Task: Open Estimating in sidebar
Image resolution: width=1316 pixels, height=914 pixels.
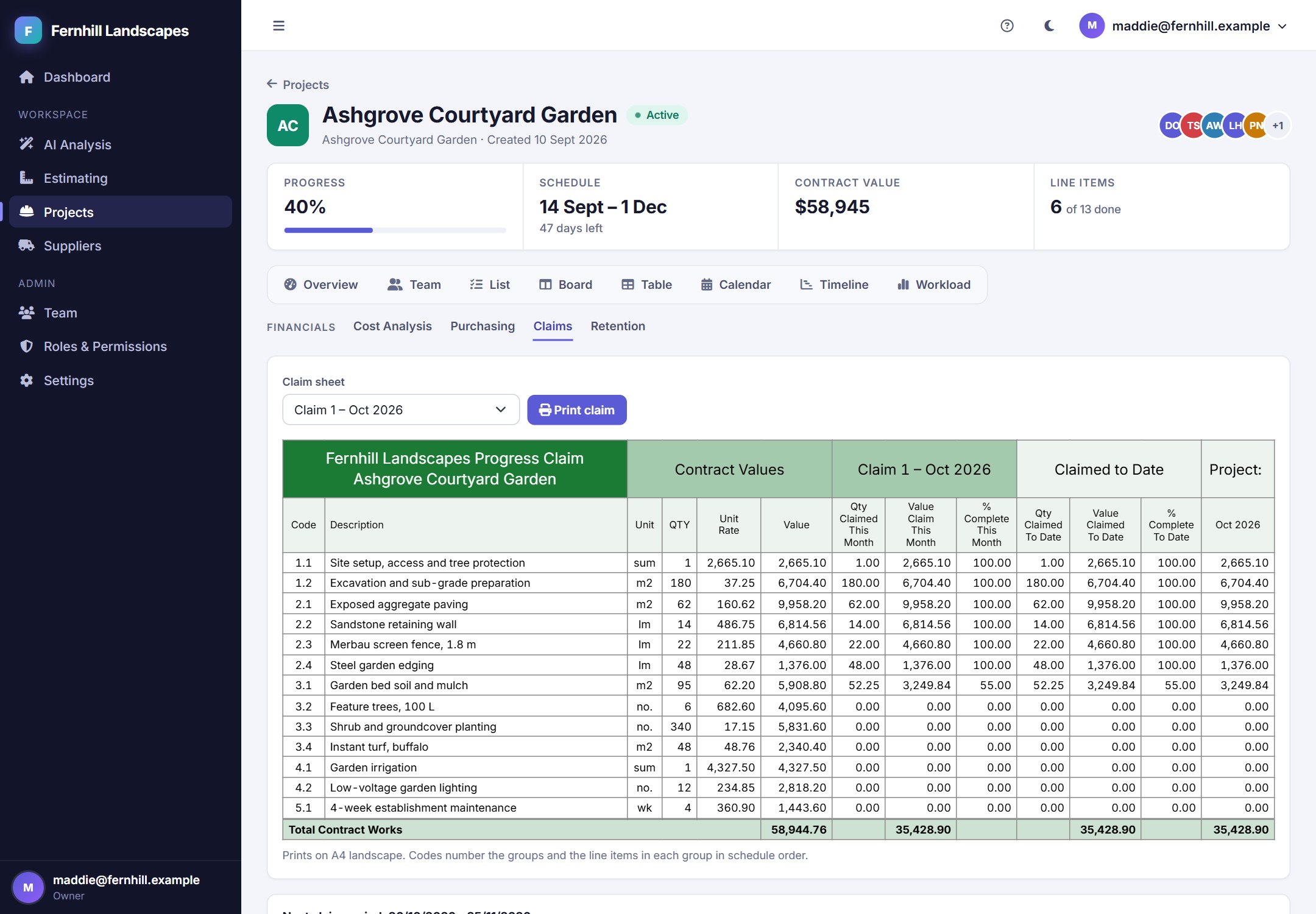Action: click(121, 178)
